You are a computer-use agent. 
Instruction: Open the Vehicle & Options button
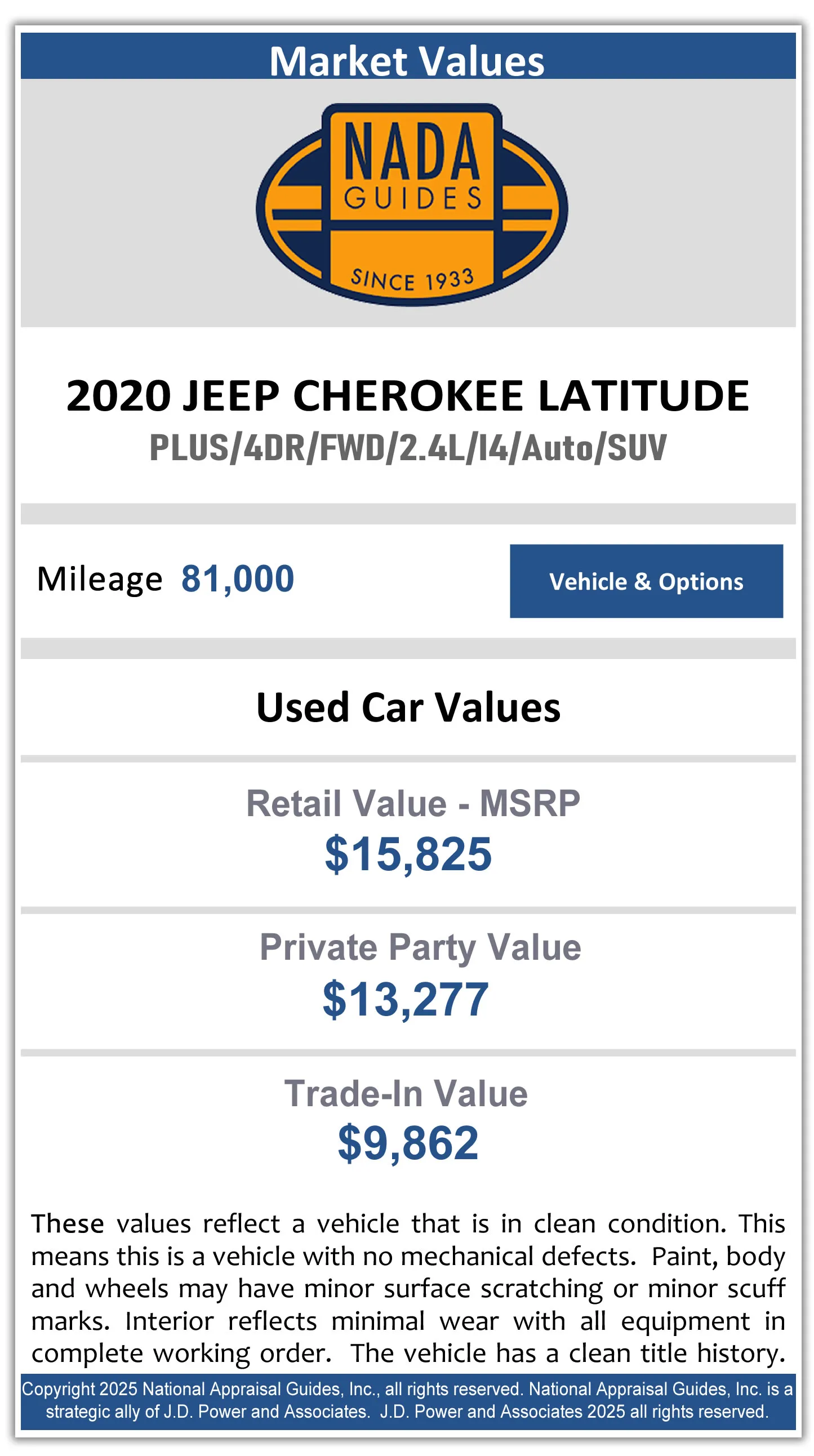[646, 581]
